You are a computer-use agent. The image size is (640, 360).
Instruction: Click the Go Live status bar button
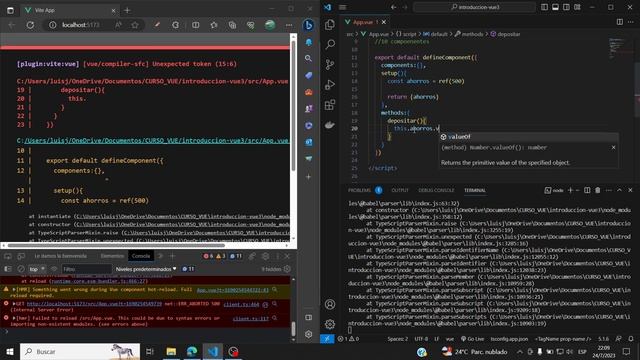(472, 339)
